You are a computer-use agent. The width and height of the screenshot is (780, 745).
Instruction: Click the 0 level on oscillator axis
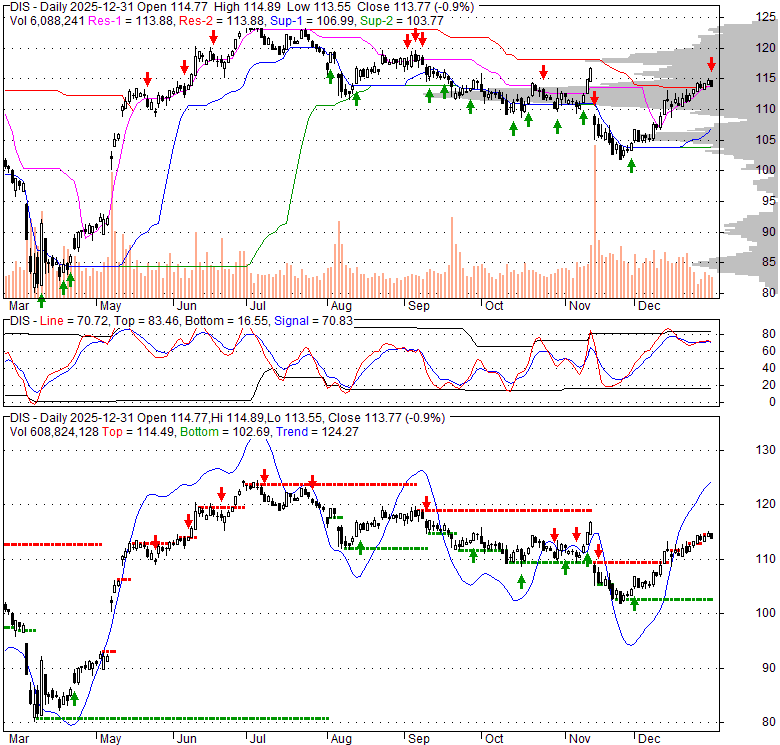[x=772, y=402]
